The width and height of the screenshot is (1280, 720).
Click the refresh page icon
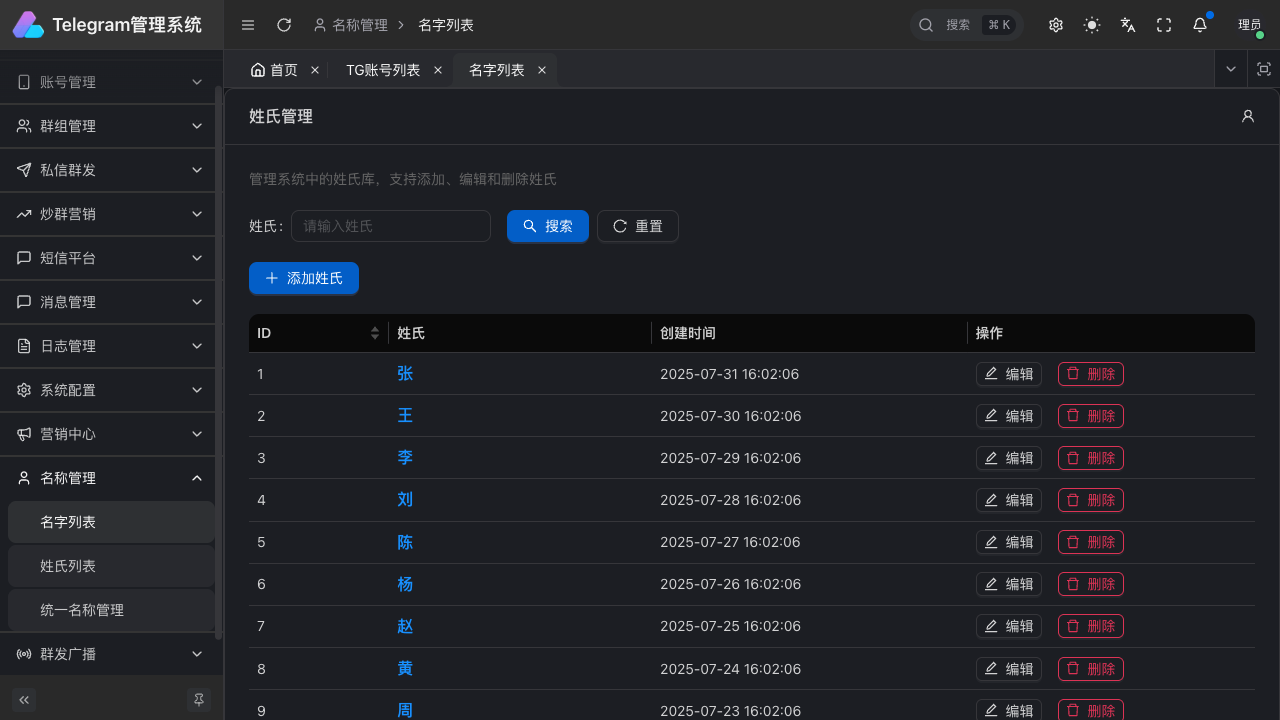(x=284, y=25)
